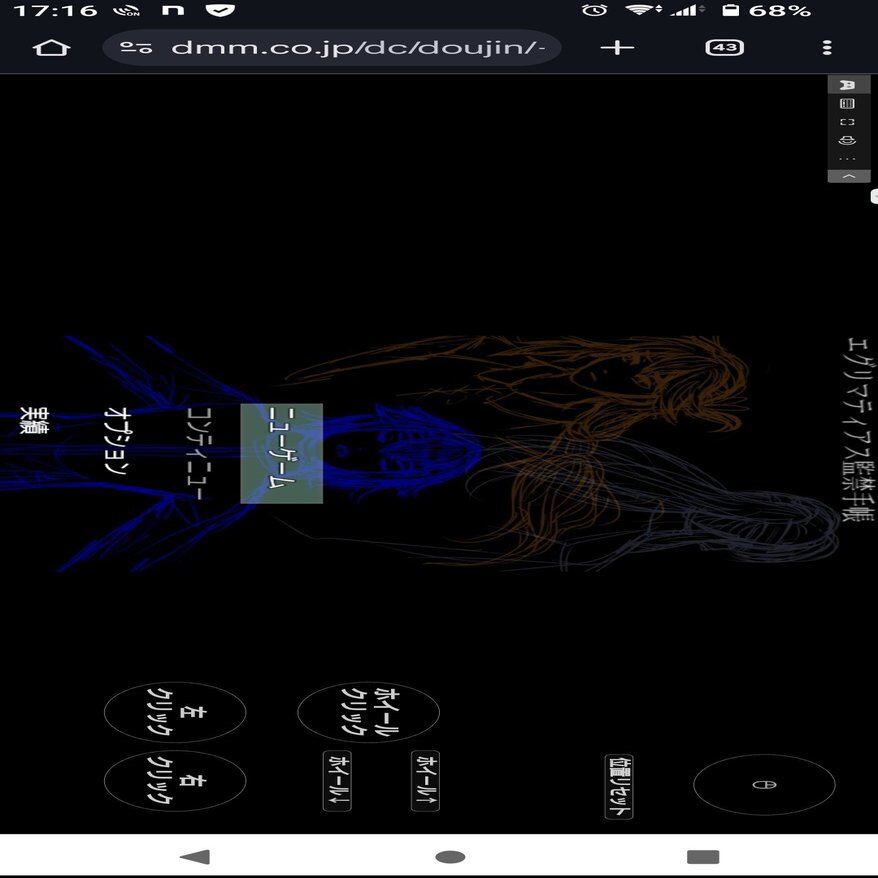This screenshot has height=878, width=878.
Task: Open site info icon beside the URL
Action: 136,48
